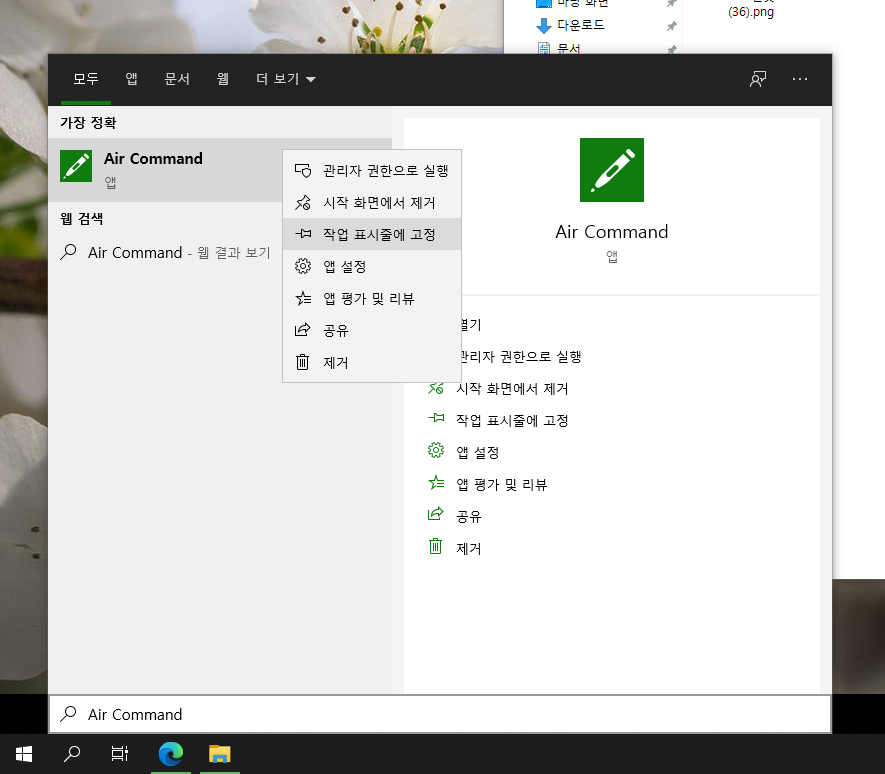This screenshot has height=774, width=885.
Task: Select the (36).png file in Explorer
Action: click(751, 12)
